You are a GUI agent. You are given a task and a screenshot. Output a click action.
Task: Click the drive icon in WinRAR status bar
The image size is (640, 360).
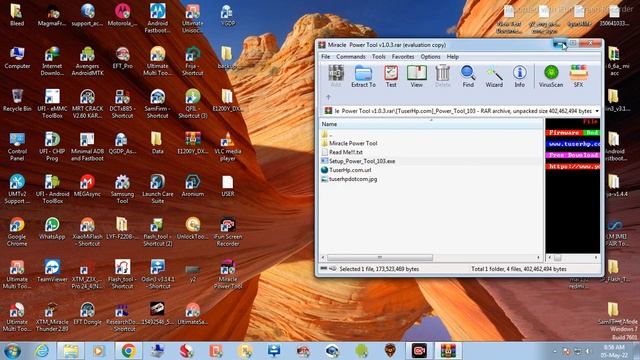[324, 269]
